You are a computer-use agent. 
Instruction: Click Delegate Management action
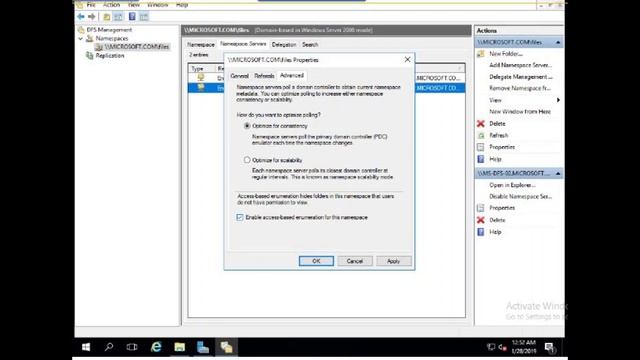tap(521, 77)
